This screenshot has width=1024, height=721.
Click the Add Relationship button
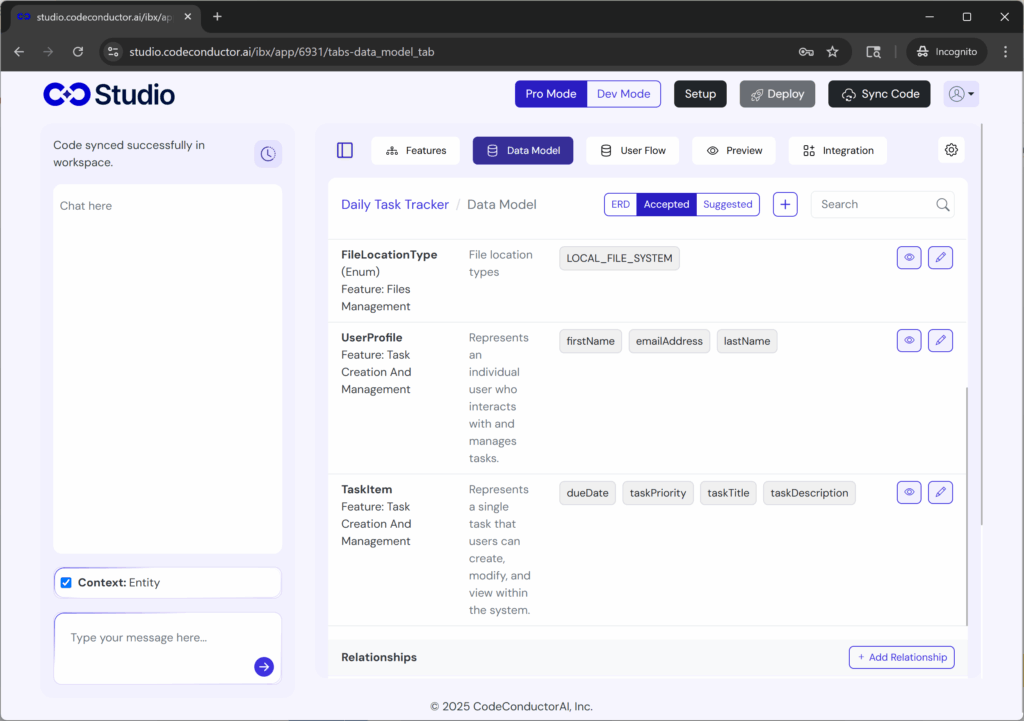pyautogui.click(x=901, y=657)
